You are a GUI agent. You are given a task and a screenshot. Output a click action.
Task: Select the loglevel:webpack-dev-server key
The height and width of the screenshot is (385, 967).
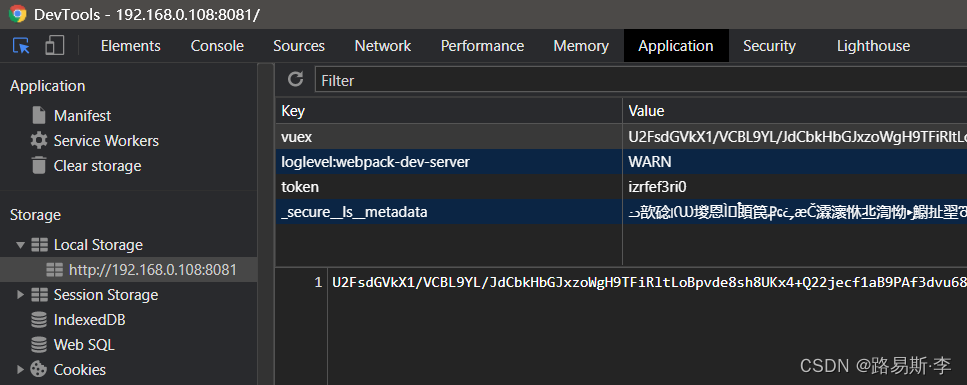pos(449,162)
